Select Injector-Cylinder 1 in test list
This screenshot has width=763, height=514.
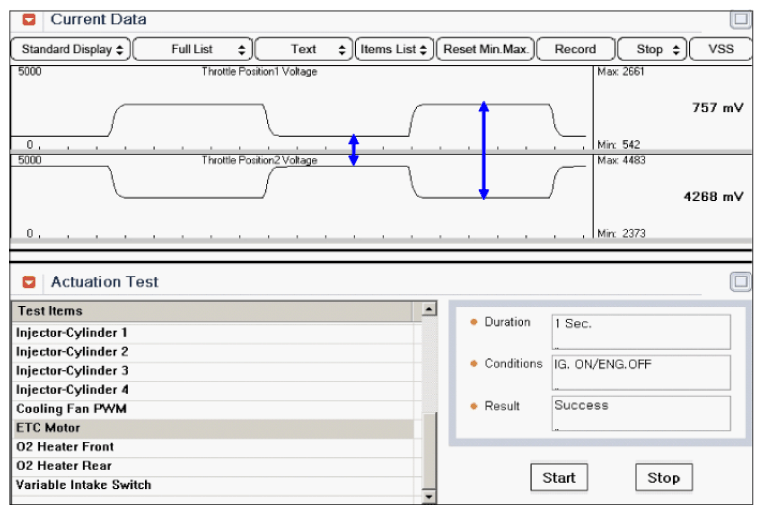pyautogui.click(x=72, y=333)
